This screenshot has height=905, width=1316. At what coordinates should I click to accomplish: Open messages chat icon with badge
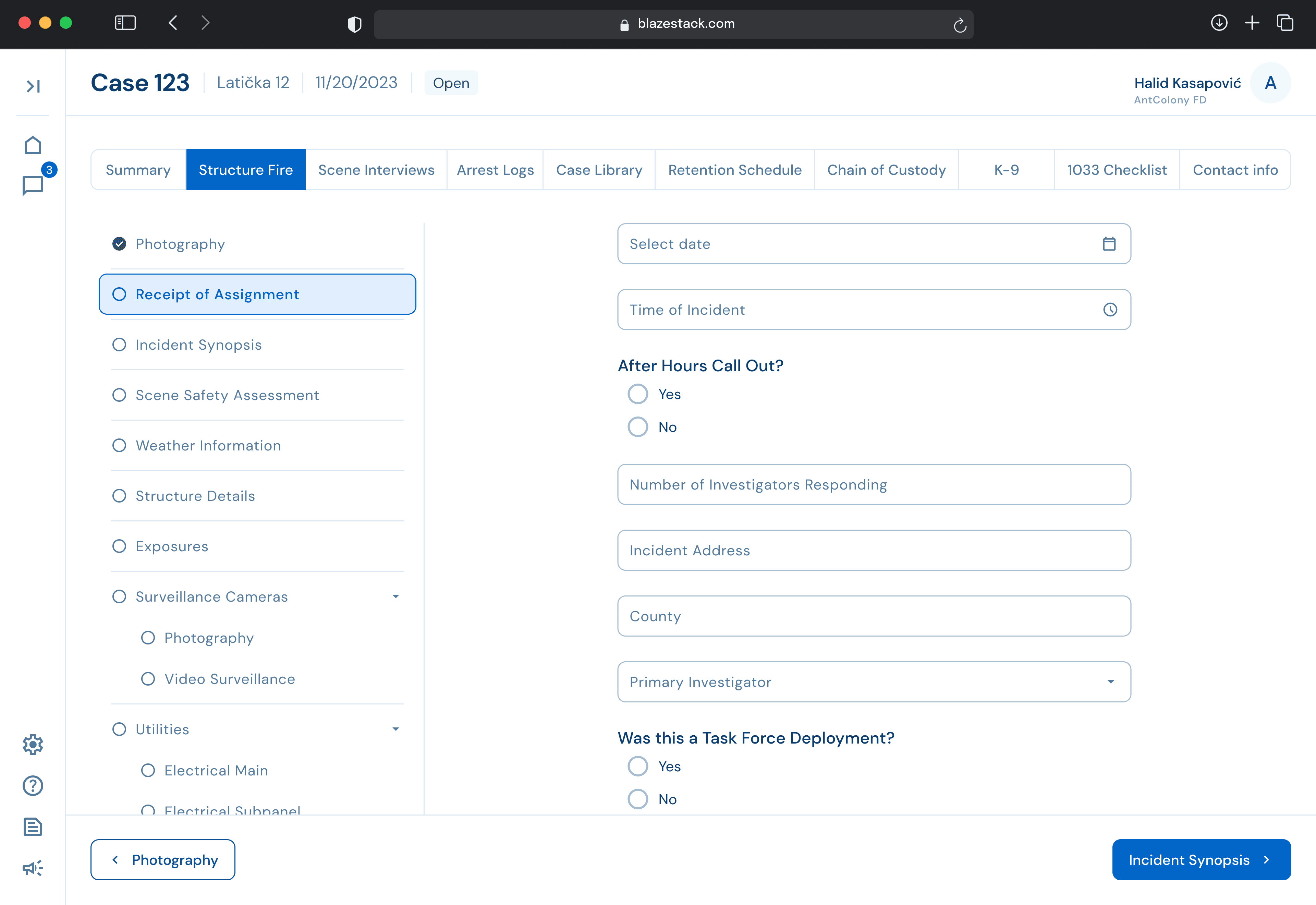coord(33,185)
